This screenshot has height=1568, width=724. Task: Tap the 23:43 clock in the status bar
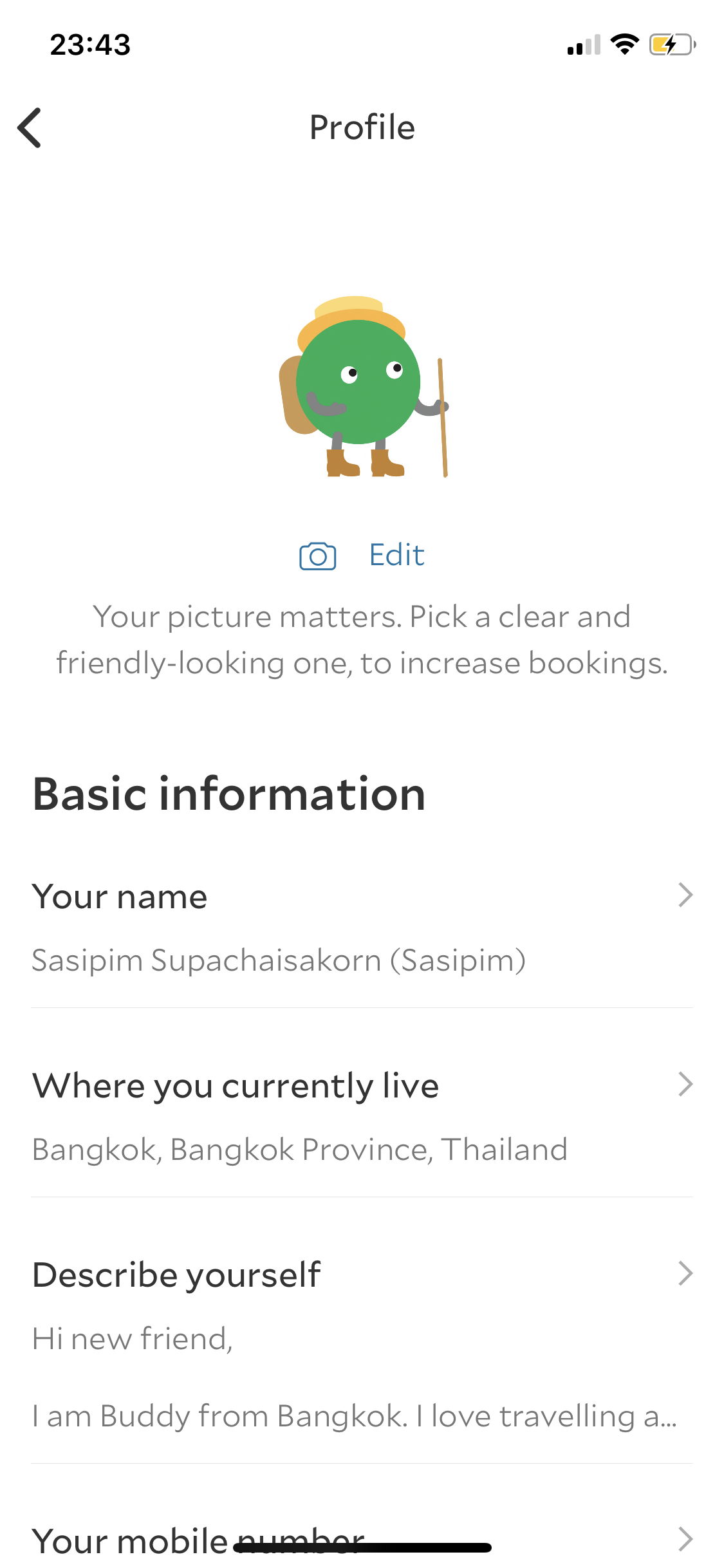[90, 45]
